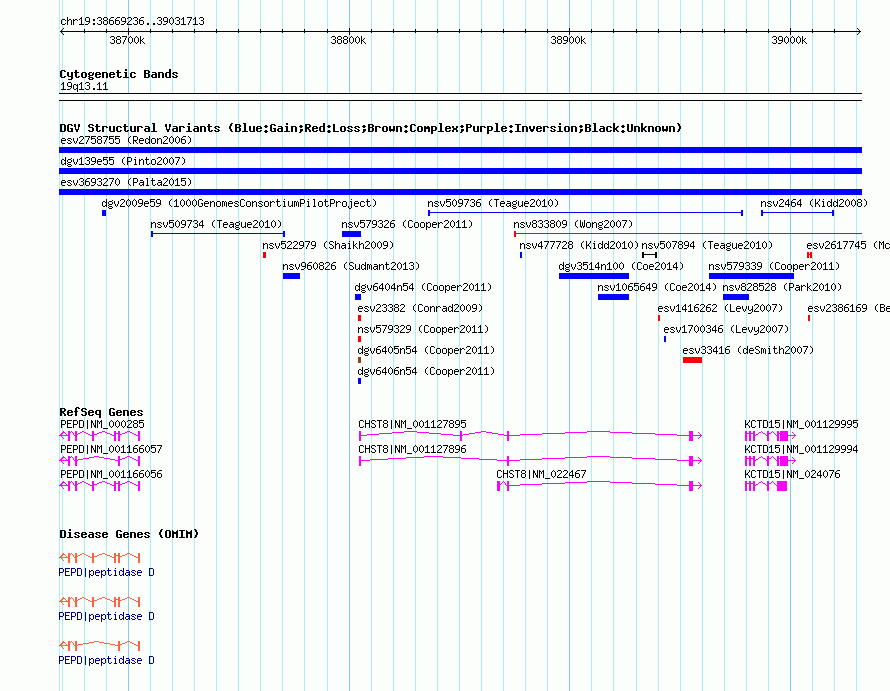
Task: Click the dgv3514n100 (Coe2014) gain bar
Action: point(594,276)
